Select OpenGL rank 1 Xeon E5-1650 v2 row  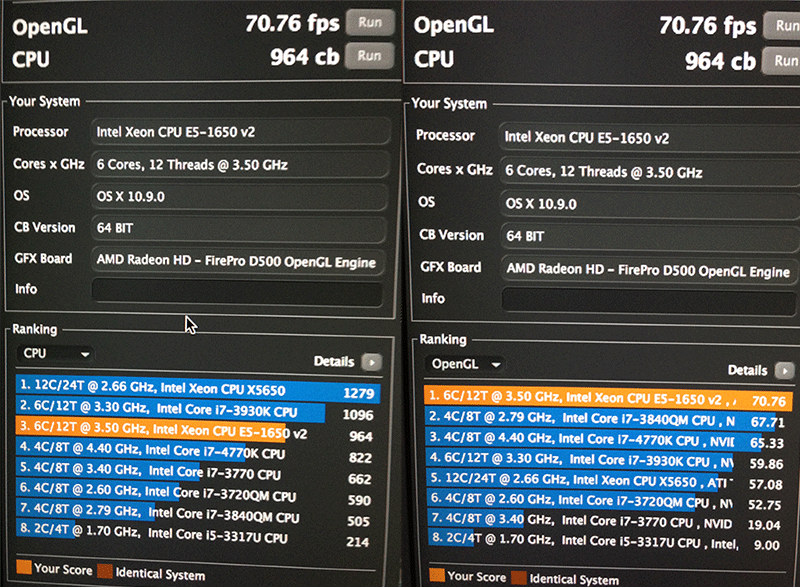coord(608,398)
